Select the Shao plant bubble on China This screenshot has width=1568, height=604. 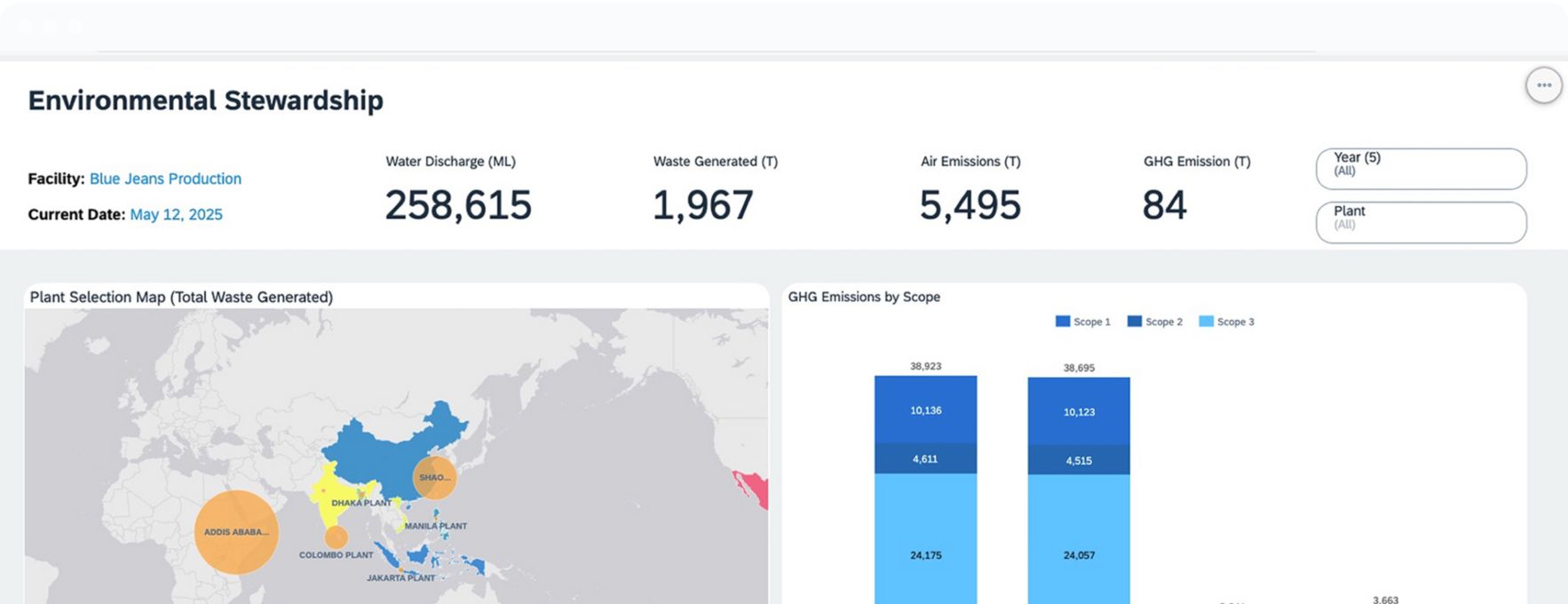435,478
